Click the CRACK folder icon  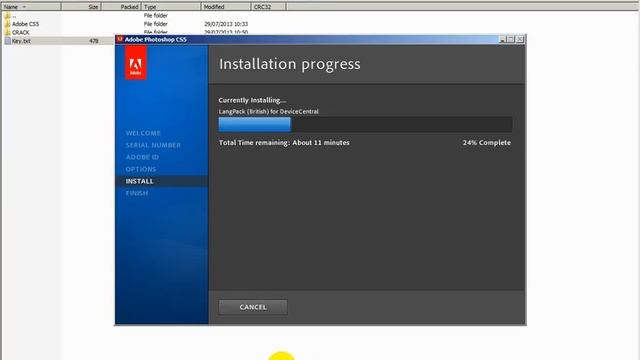[7, 32]
